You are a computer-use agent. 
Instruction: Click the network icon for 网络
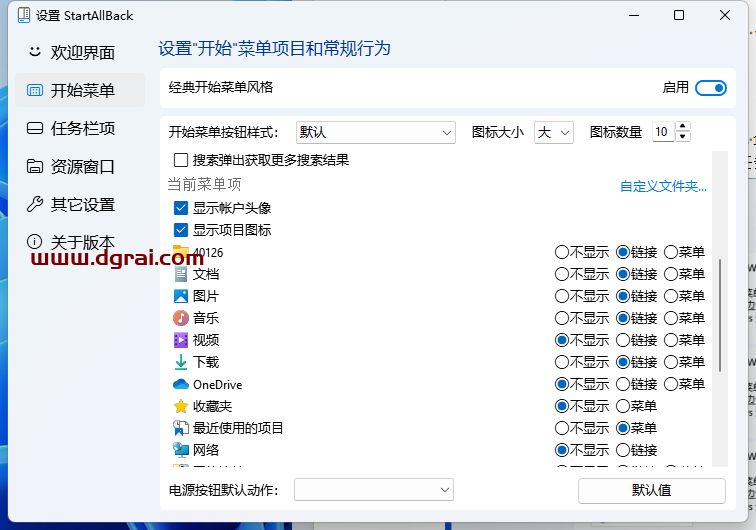181,450
